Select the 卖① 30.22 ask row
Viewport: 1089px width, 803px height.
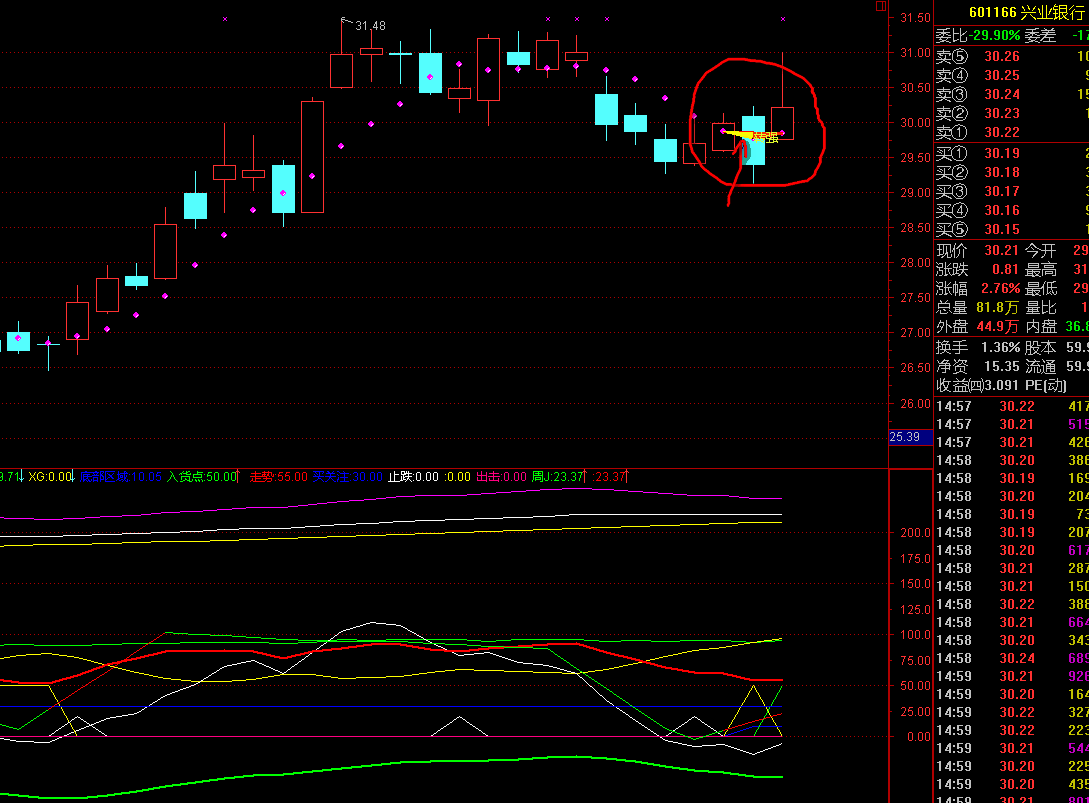[x=1011, y=132]
